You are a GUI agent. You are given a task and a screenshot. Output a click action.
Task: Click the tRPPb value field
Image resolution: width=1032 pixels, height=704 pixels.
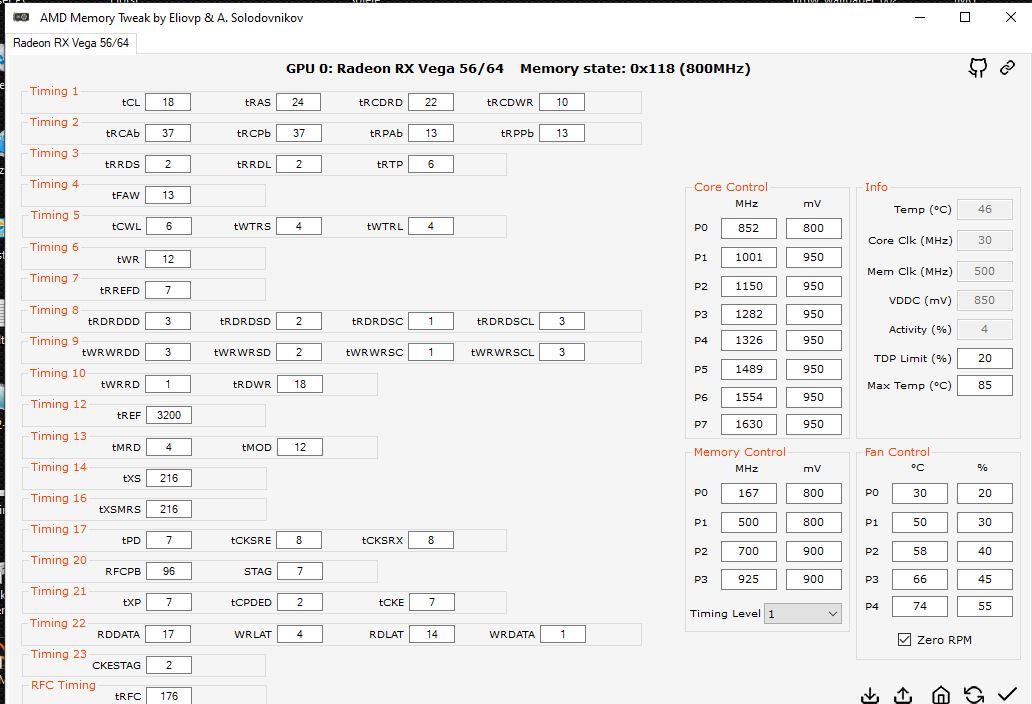pos(561,133)
